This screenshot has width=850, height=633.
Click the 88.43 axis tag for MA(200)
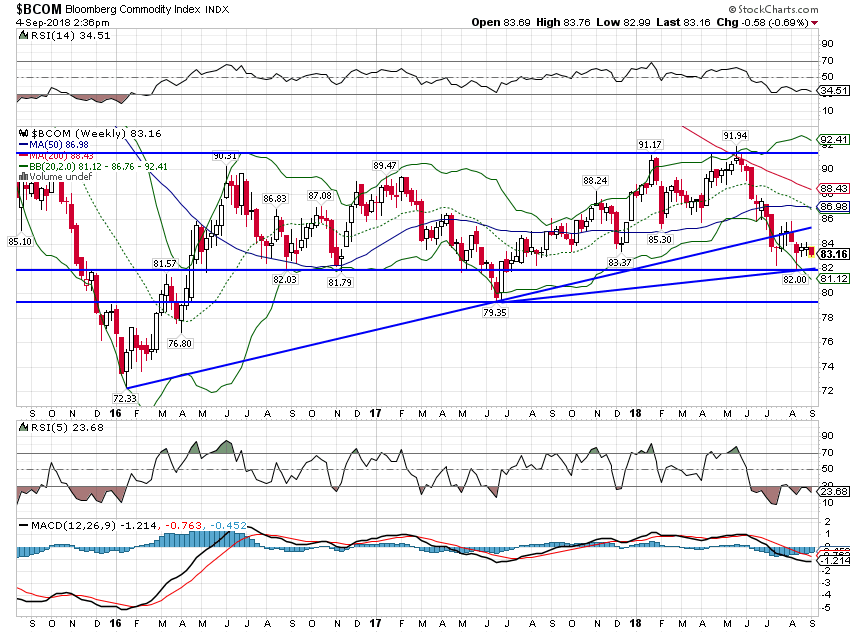coord(834,189)
